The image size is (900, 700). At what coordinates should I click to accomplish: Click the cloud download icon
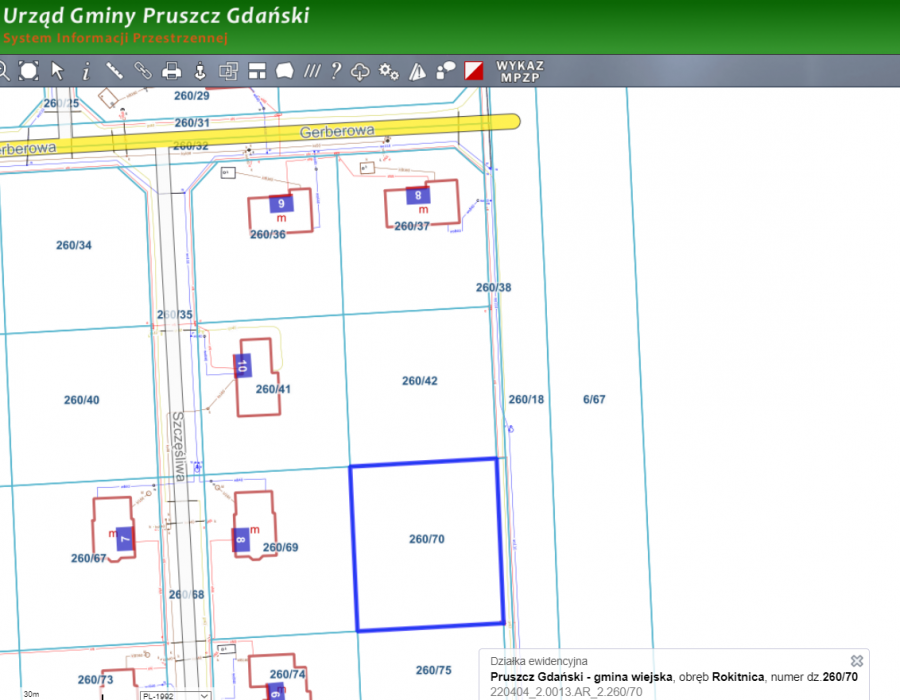click(361, 70)
